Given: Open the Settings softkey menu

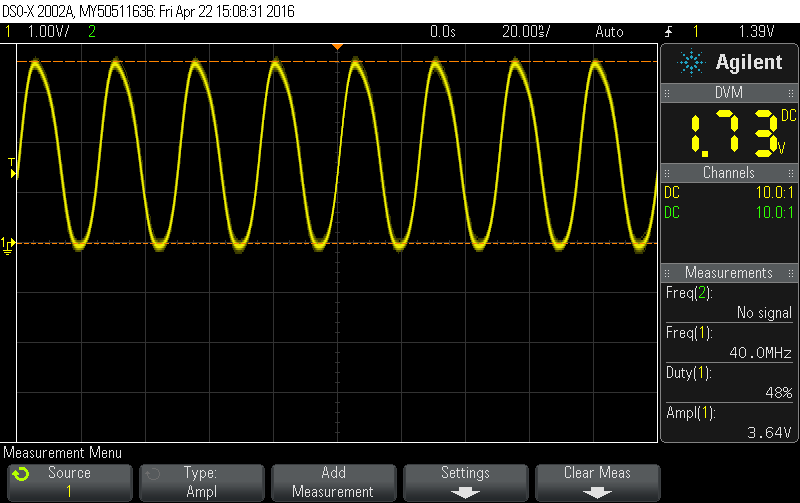Looking at the screenshot, I should (x=465, y=483).
